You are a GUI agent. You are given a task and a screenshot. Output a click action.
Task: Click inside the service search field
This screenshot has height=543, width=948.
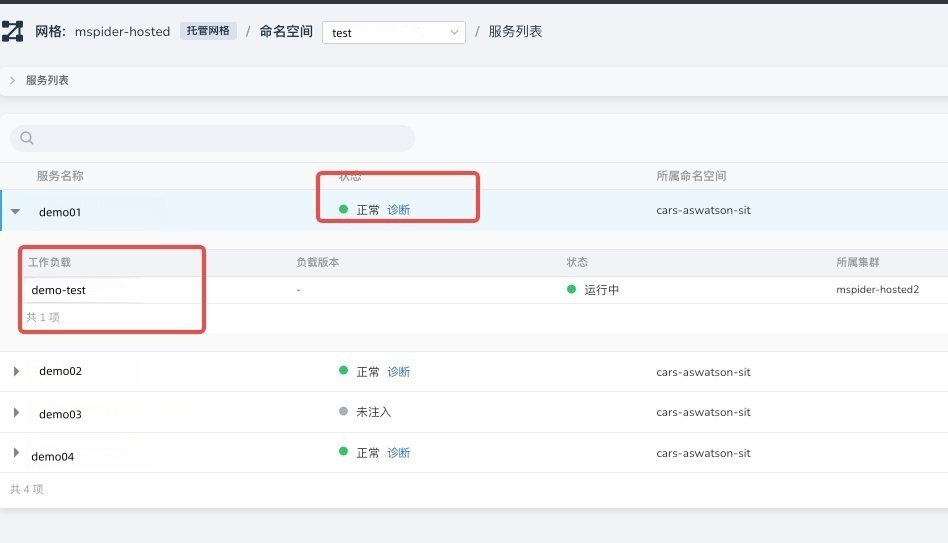[x=220, y=138]
